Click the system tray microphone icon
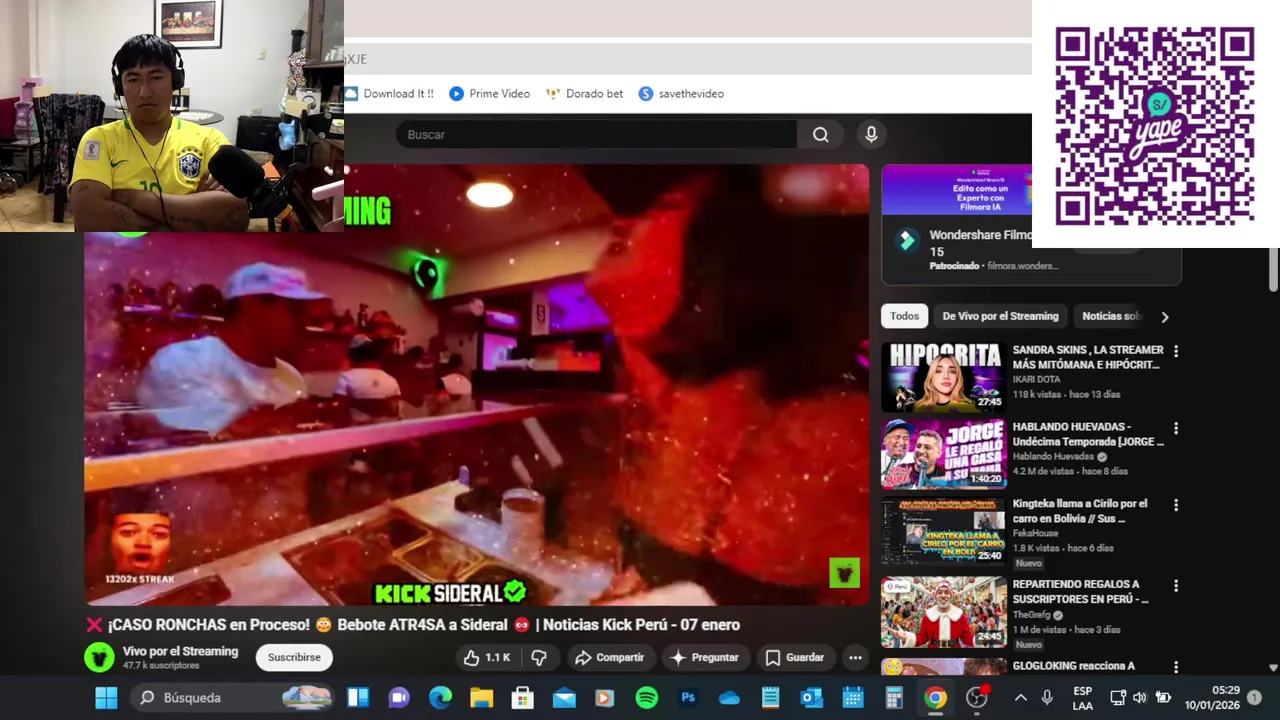1280x720 pixels. (x=1047, y=697)
